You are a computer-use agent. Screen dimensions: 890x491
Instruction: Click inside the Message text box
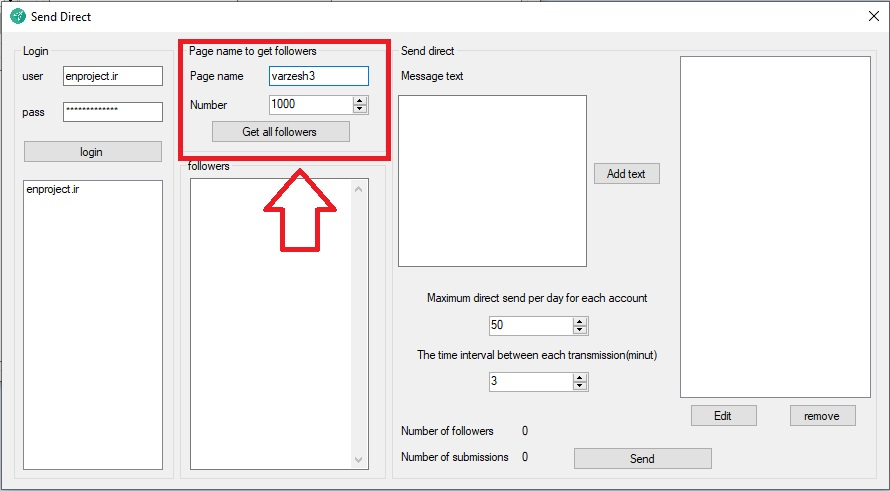pos(492,181)
